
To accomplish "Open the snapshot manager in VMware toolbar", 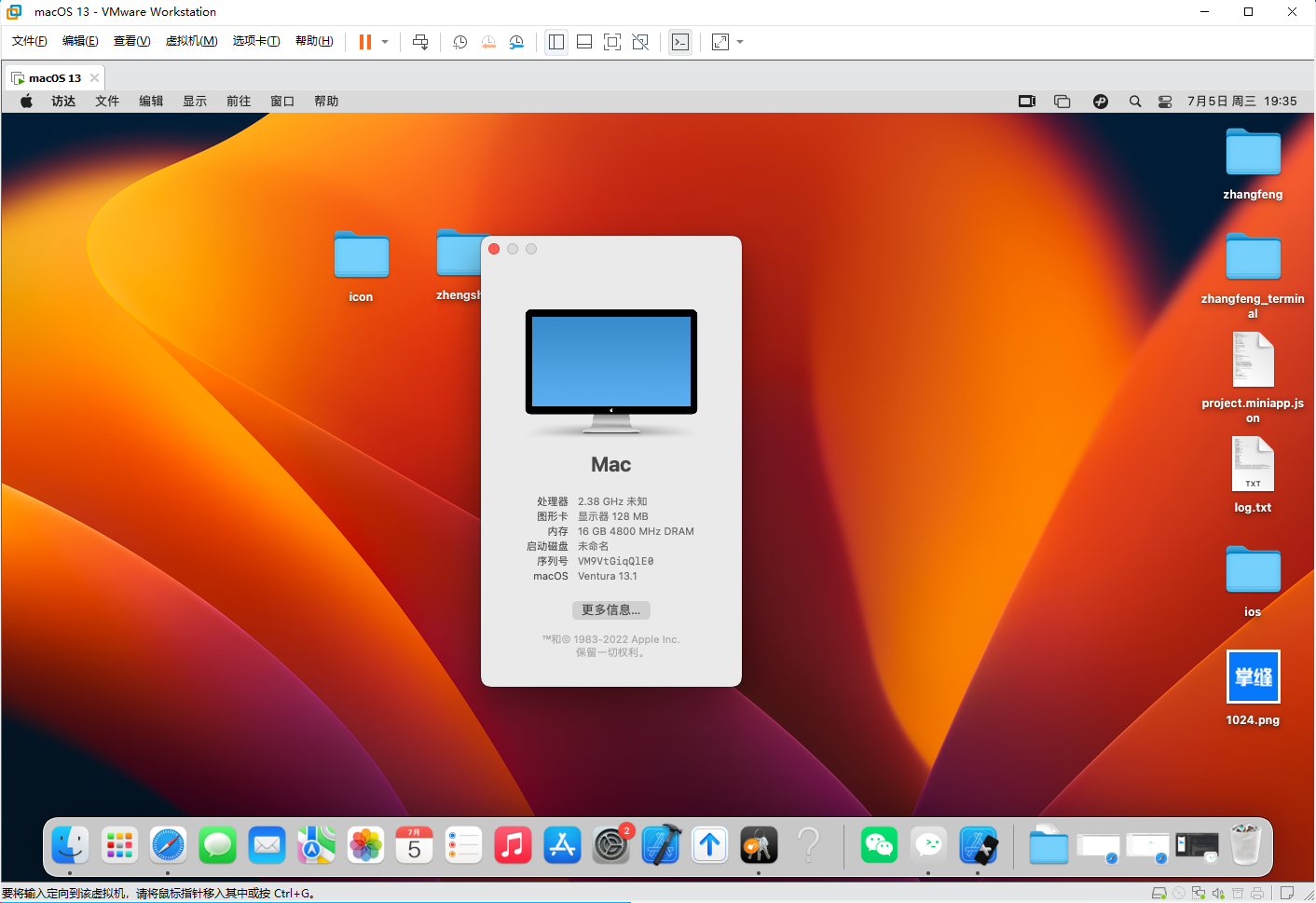I will 516,42.
